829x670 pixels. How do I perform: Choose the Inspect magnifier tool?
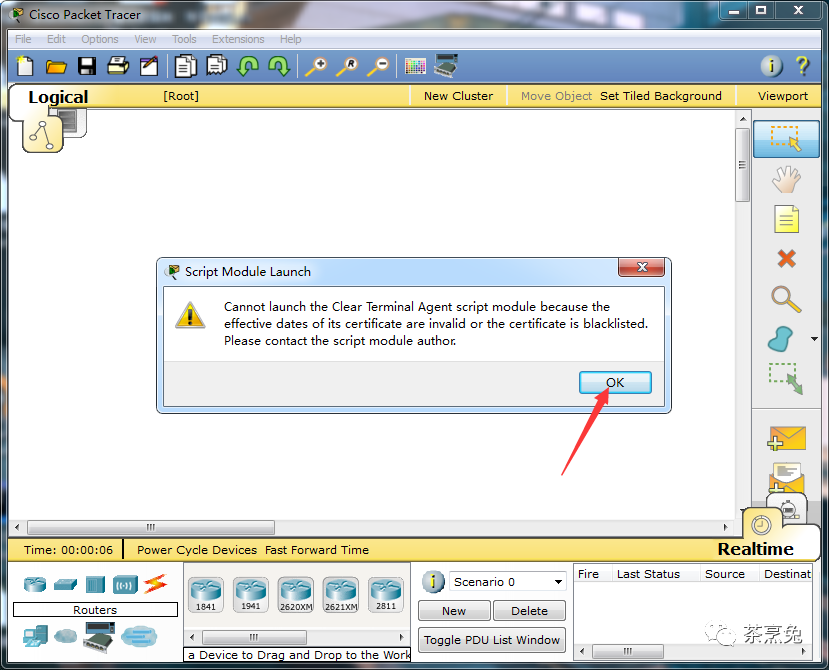[786, 299]
